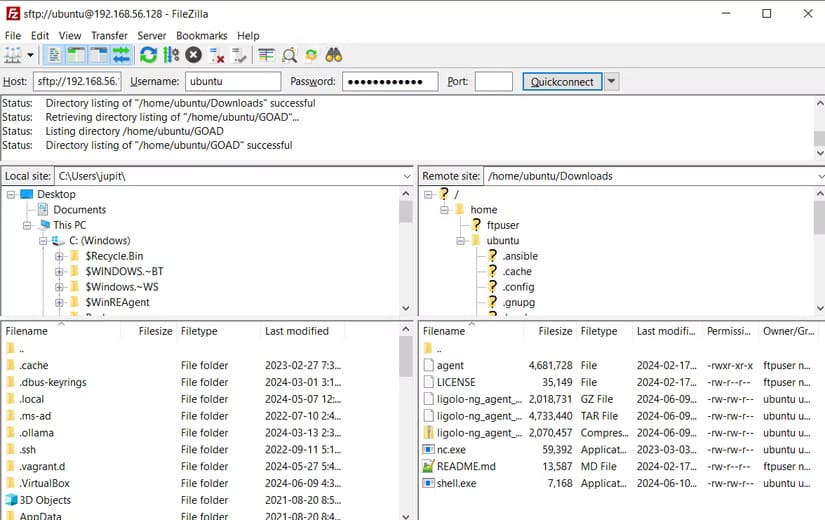
Task: Select shell.exe in the remote file list
Action: 456,483
